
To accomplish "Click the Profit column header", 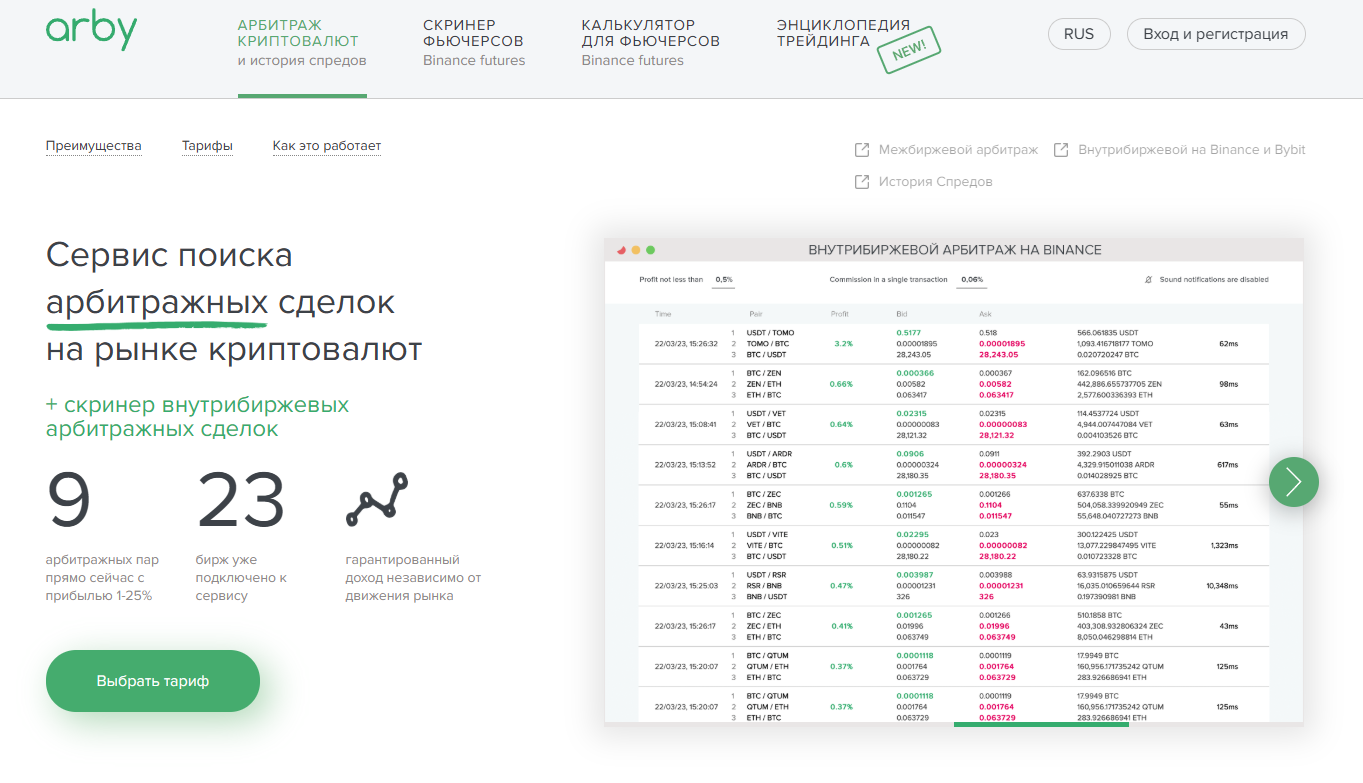I will pyautogui.click(x=840, y=314).
